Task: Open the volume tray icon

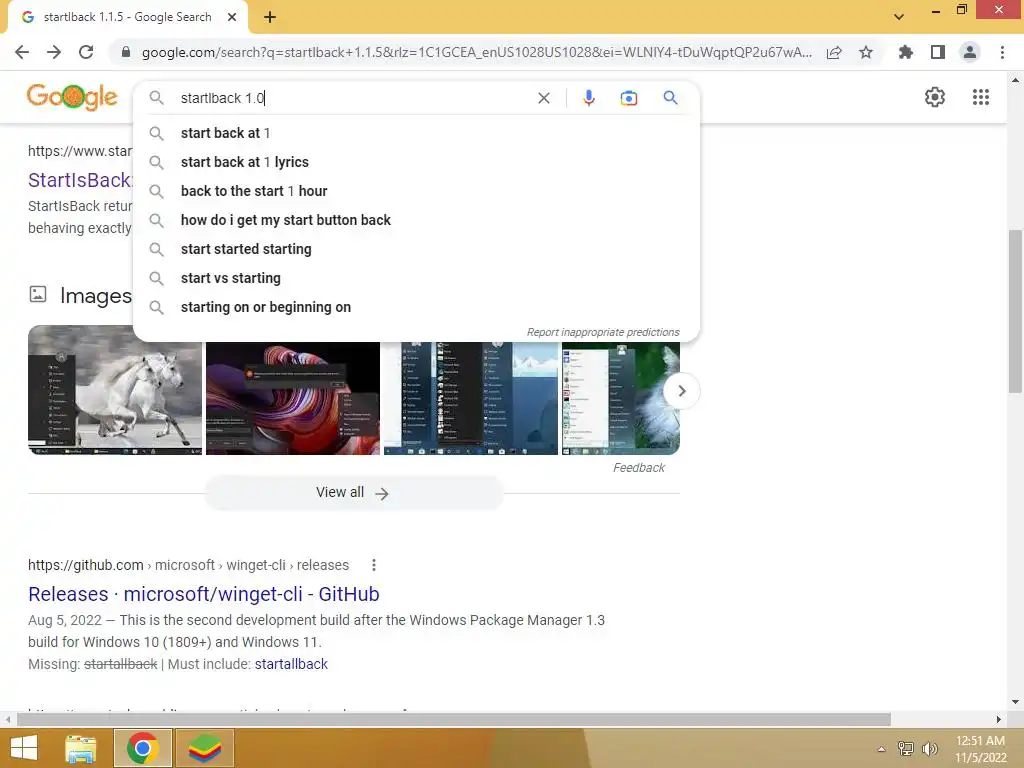Action: click(930, 749)
